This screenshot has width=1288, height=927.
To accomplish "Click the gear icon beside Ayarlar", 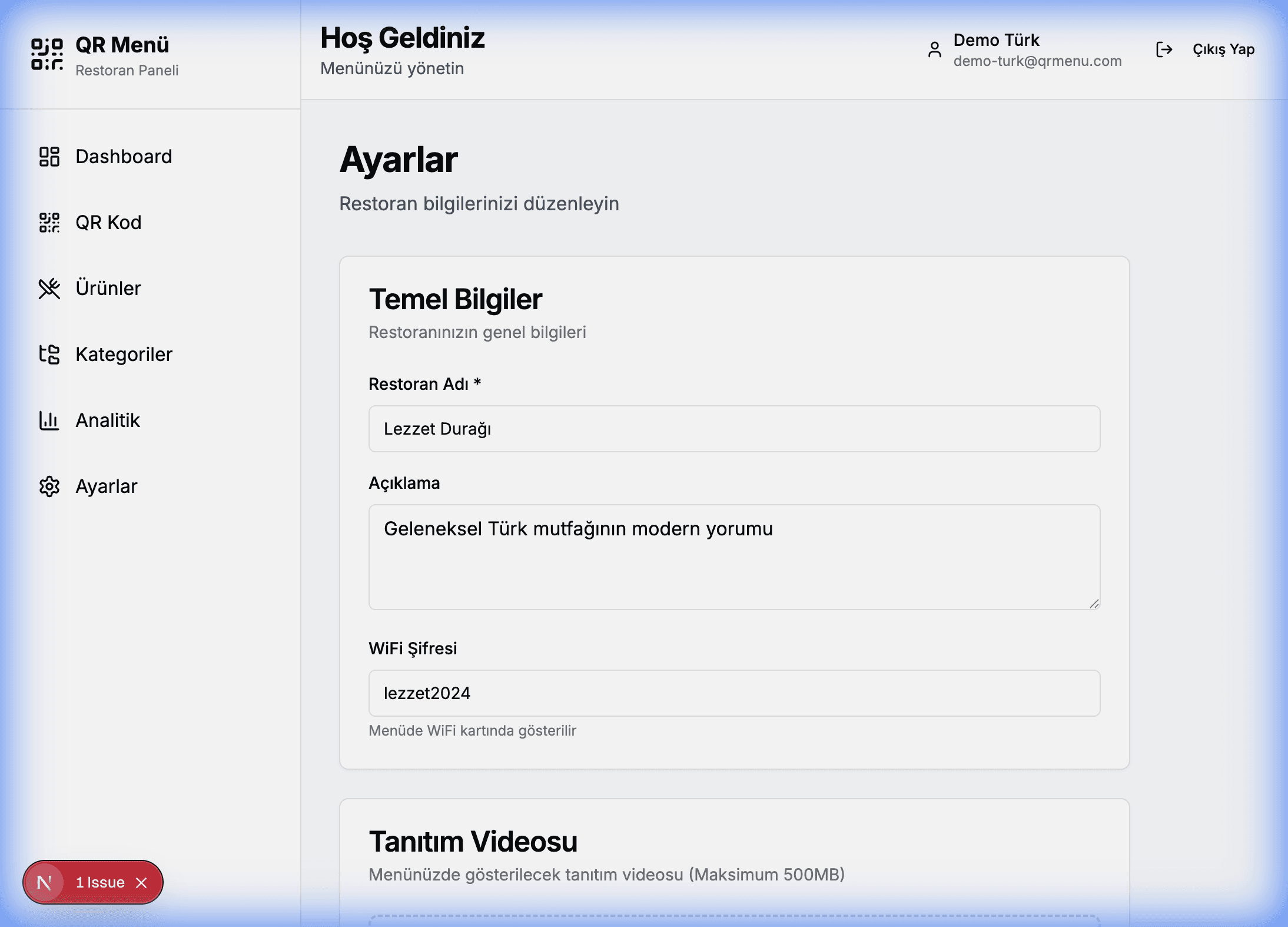I will [49, 486].
